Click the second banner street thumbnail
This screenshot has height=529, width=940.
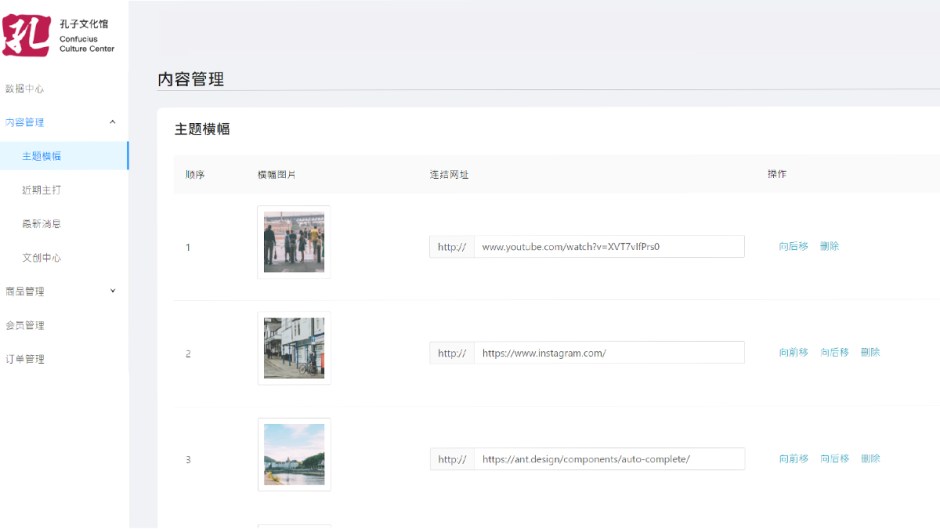click(294, 348)
